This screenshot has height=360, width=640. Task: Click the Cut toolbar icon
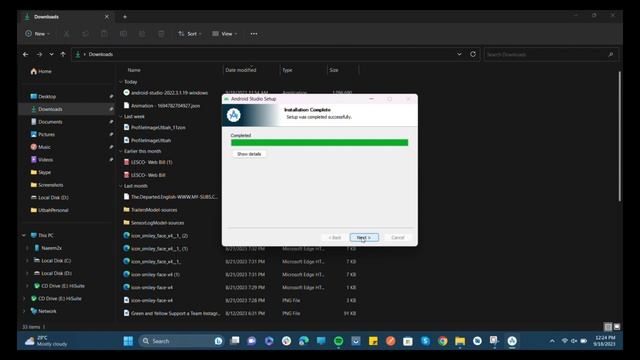click(66, 34)
